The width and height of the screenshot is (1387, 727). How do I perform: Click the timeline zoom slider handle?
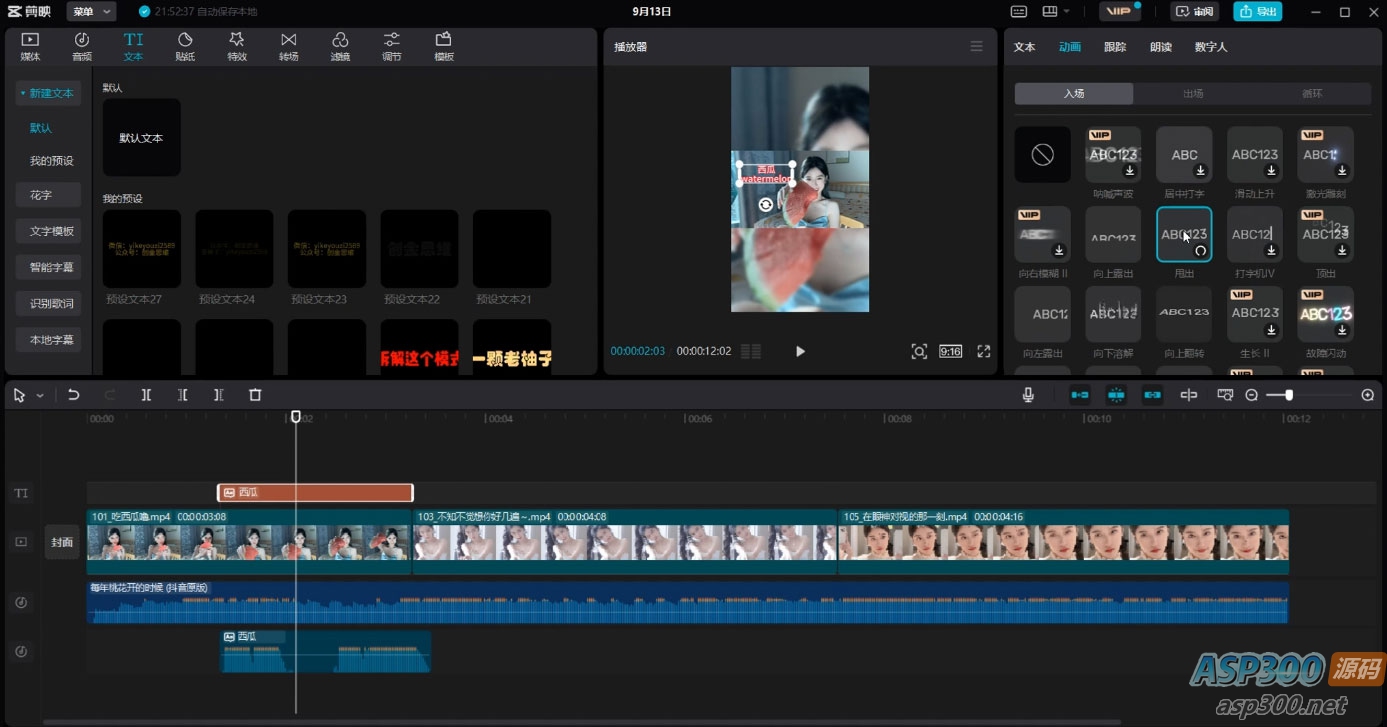pyautogui.click(x=1289, y=395)
